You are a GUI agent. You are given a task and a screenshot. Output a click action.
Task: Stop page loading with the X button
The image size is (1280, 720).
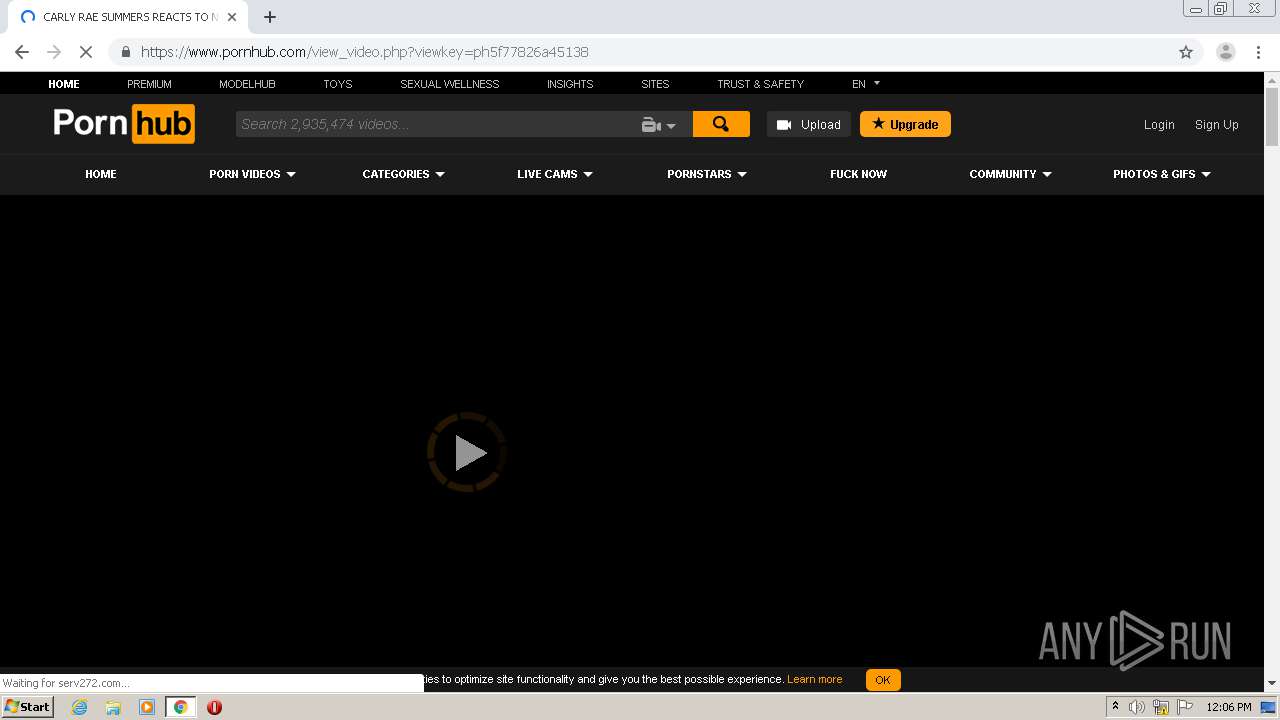(86, 52)
